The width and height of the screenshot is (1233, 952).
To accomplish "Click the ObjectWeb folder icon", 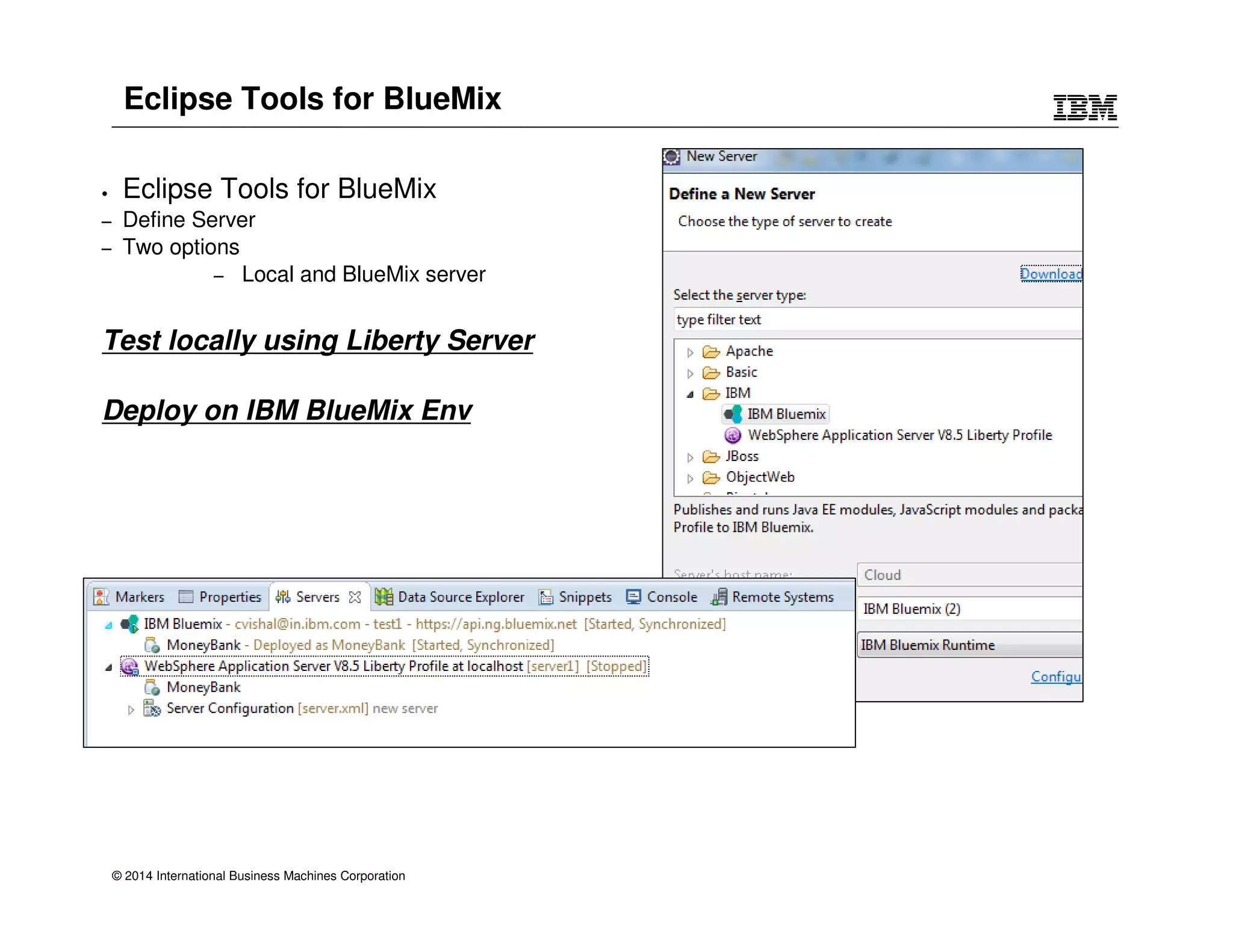I will point(711,478).
